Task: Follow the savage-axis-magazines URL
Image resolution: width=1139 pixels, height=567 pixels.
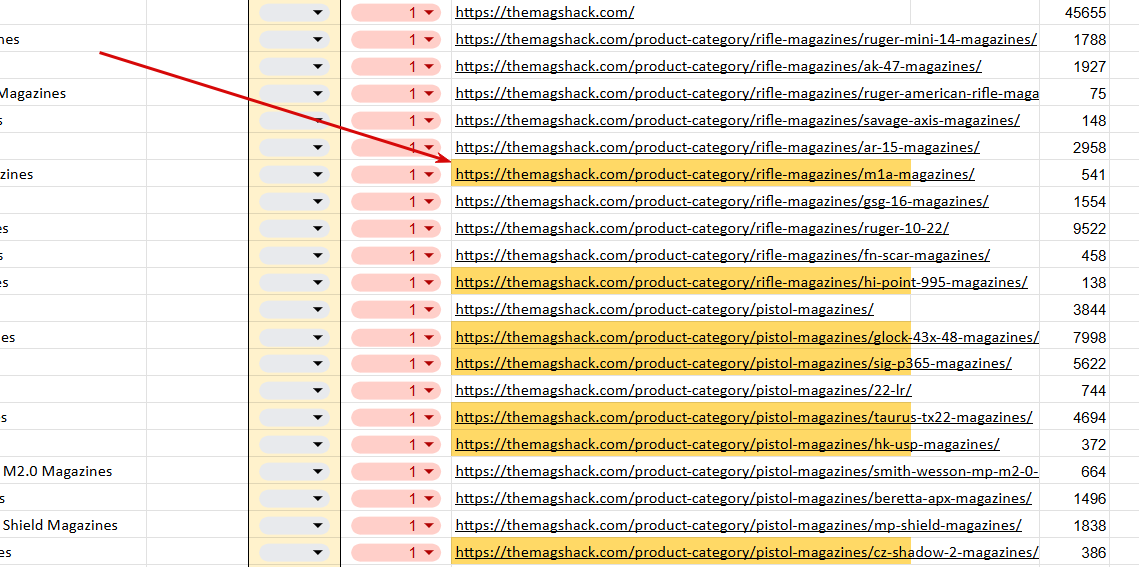Action: [737, 121]
